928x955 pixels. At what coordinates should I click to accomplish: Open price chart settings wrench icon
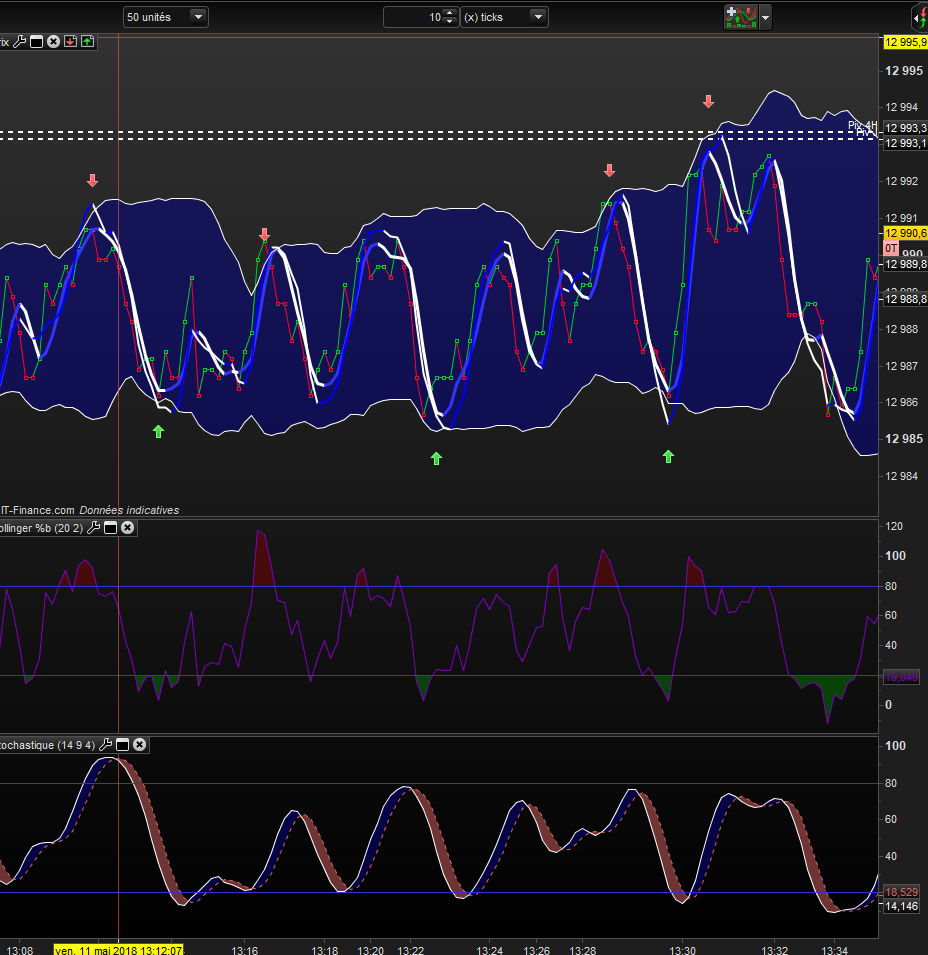pos(19,41)
